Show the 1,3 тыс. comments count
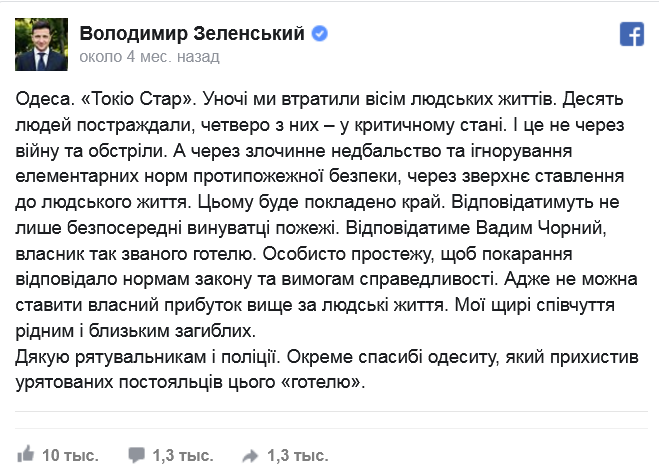This screenshot has height=469, width=659. (x=183, y=455)
